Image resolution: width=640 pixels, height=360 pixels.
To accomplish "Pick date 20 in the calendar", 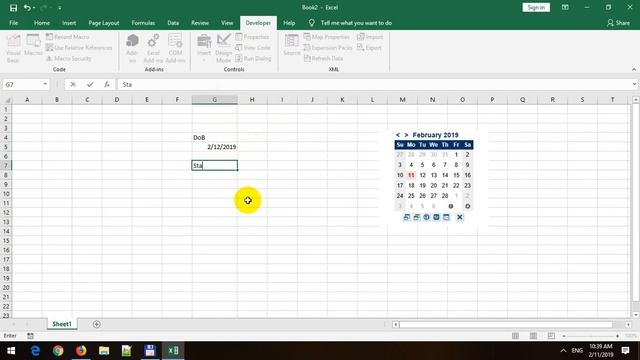I will click(x=433, y=185).
